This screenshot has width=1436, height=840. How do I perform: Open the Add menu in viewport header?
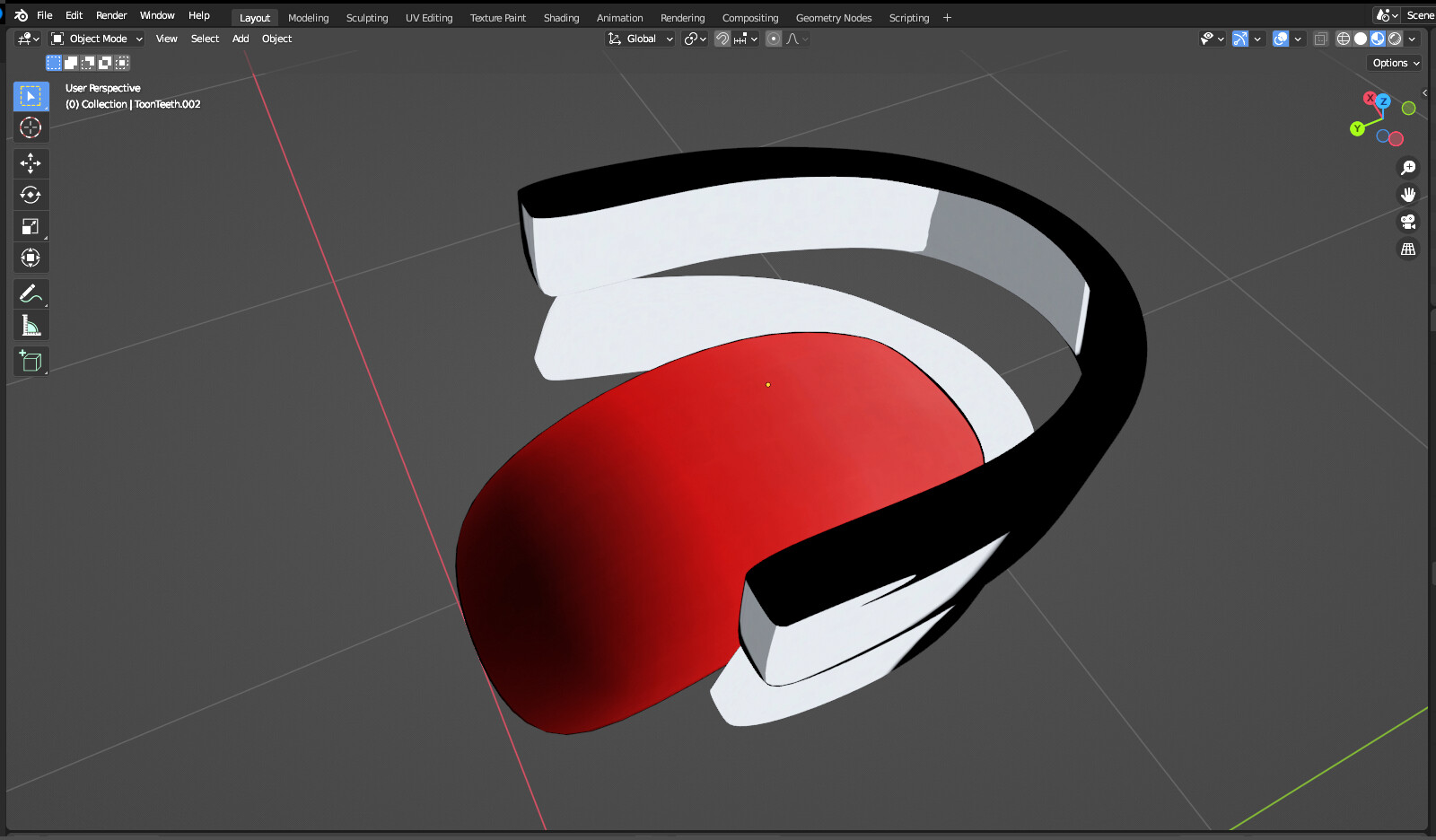click(x=241, y=39)
